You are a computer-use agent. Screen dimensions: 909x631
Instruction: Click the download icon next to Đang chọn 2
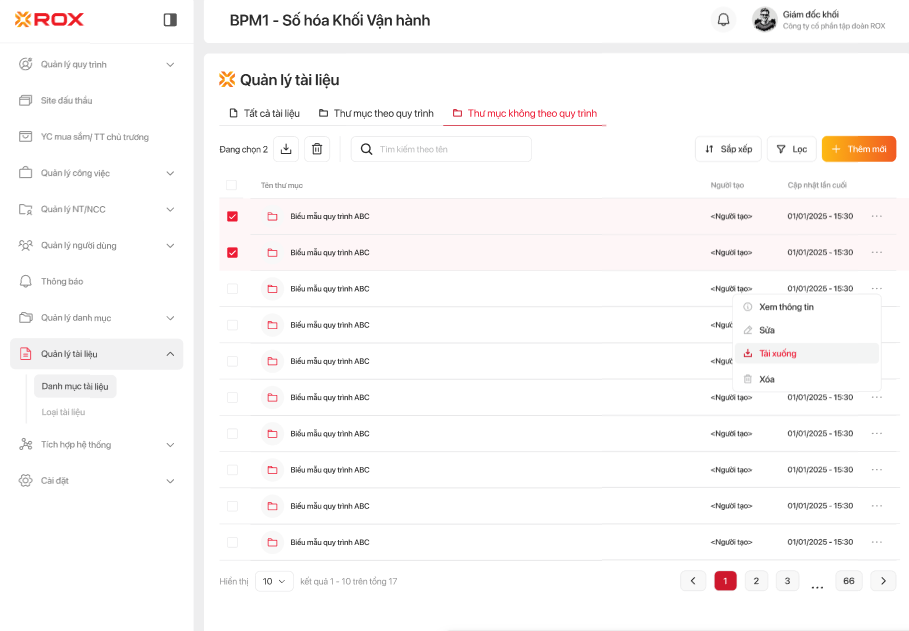[x=286, y=149]
